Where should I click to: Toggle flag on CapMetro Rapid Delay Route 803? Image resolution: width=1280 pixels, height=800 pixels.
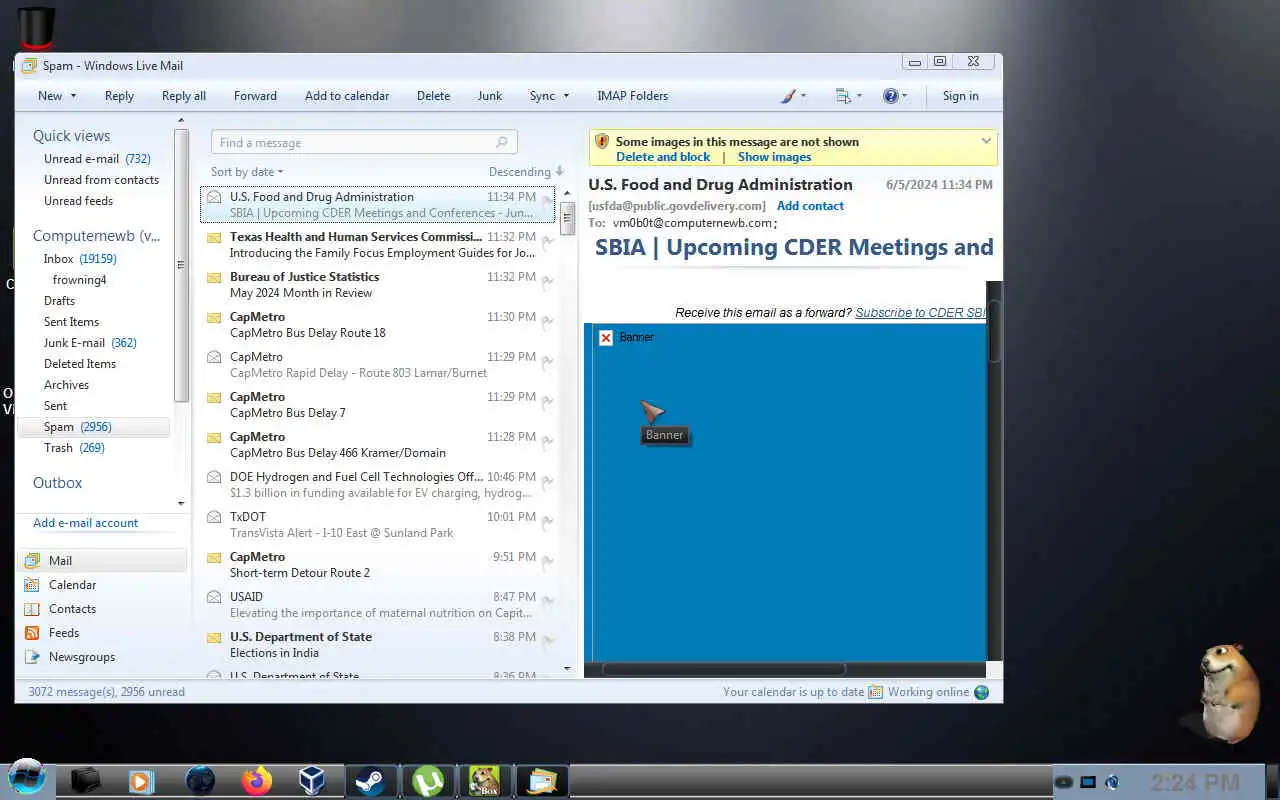click(548, 362)
